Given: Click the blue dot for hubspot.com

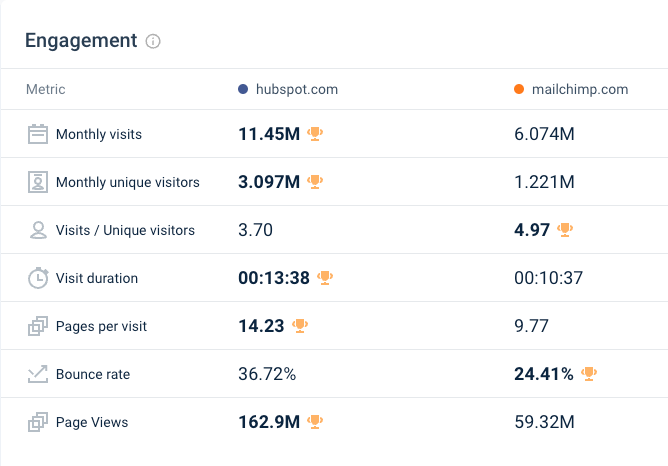Looking at the screenshot, I should [243, 89].
